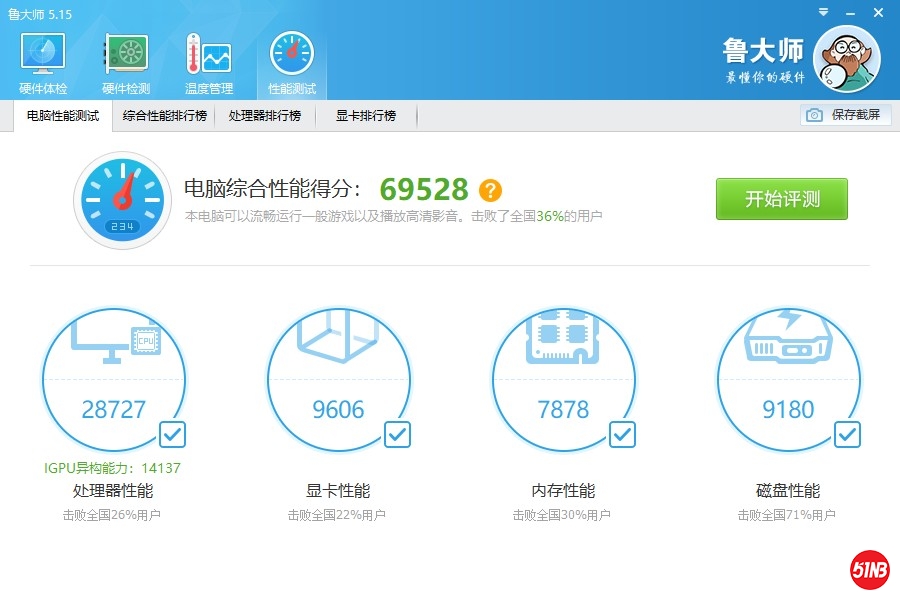
Task: Click the 保存截屏 save screenshot button
Action: [845, 115]
